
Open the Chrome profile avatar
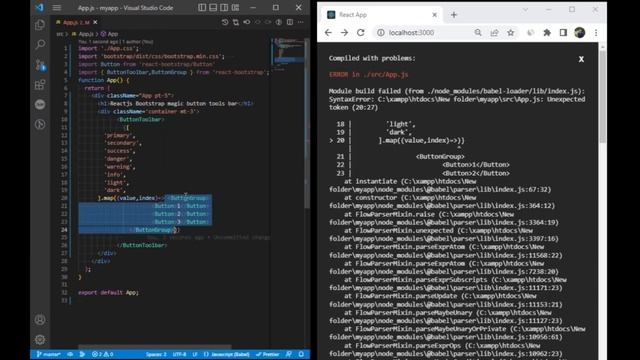tap(580, 33)
